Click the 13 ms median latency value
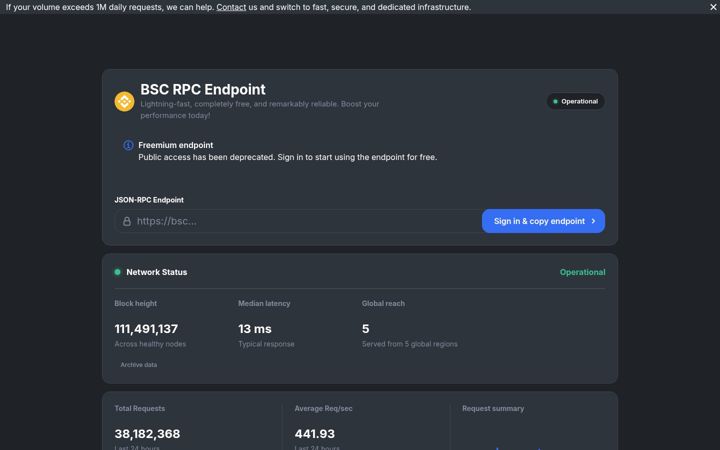Screen dimensions: 720x450 tap(255, 329)
